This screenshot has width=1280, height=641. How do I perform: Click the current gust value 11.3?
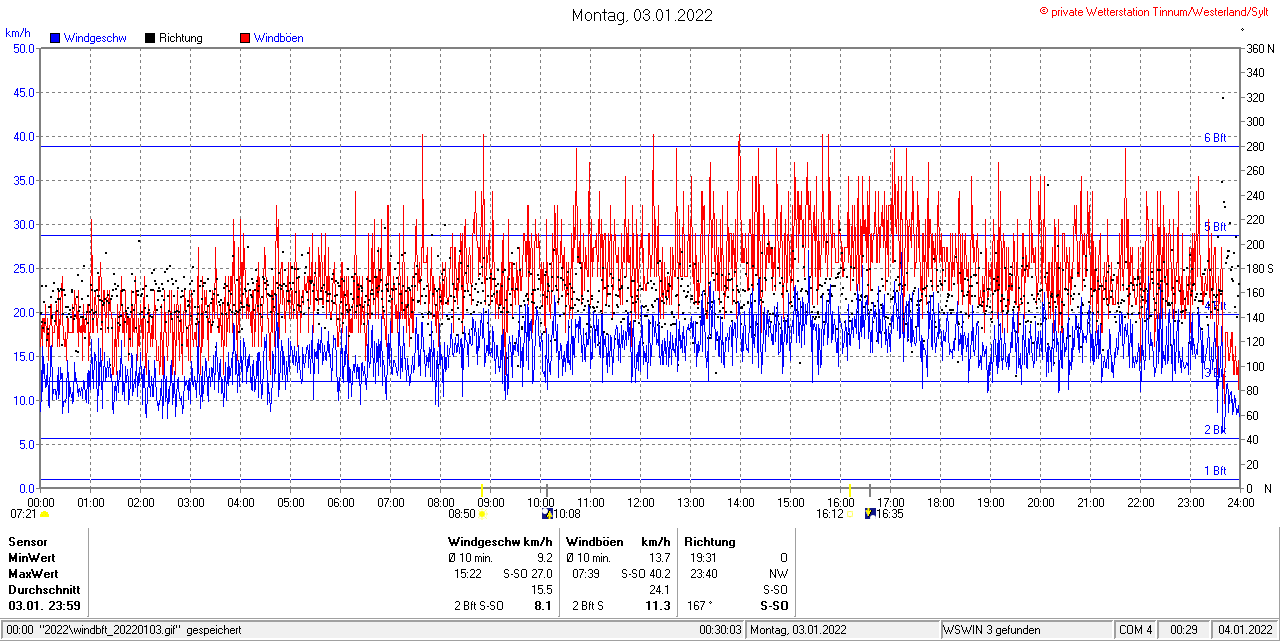[x=659, y=606]
